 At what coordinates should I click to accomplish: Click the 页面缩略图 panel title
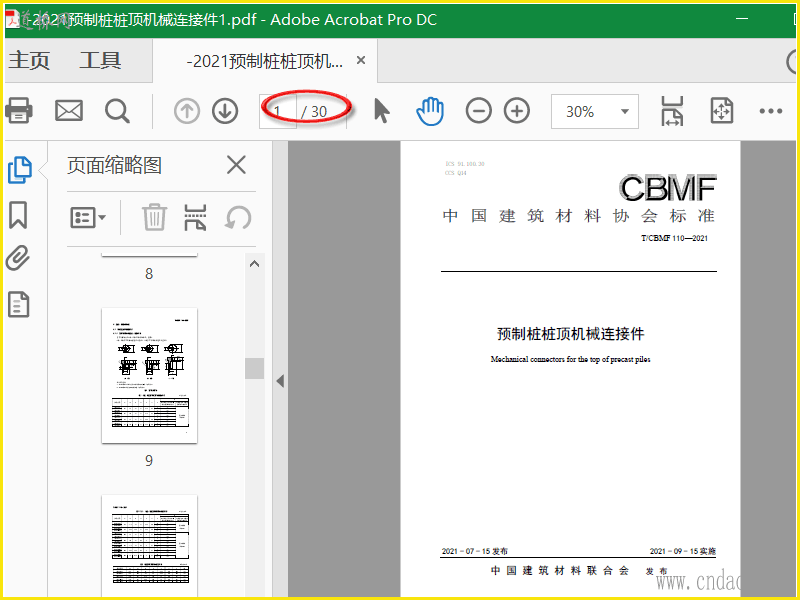(114, 165)
